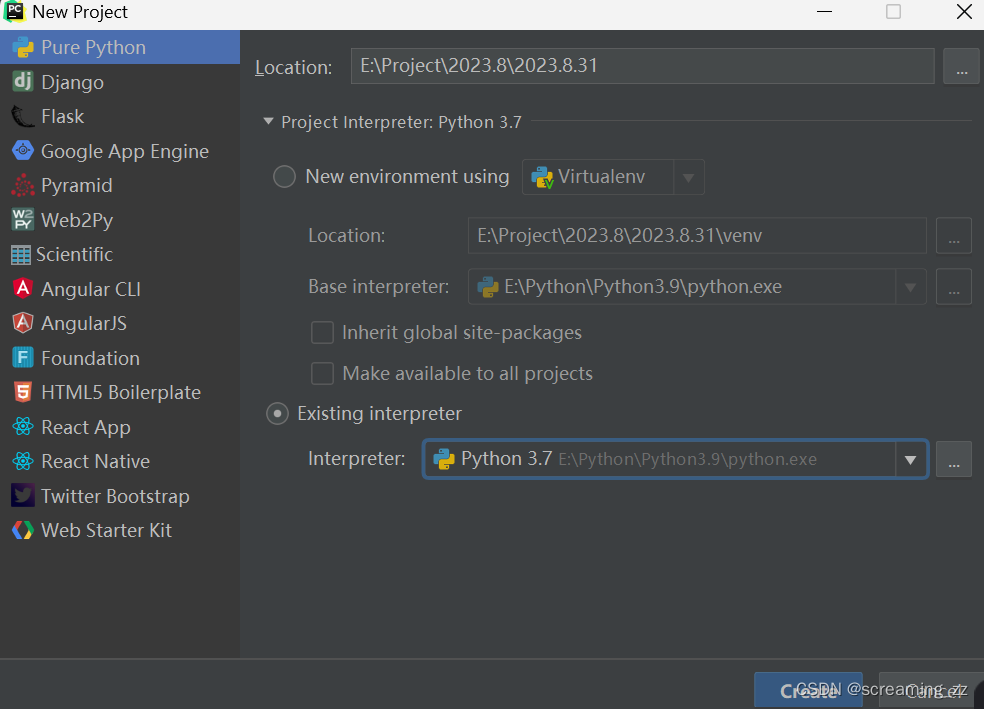Enable Inherit global site-packages checkbox
The height and width of the screenshot is (709, 984).
coord(323,333)
